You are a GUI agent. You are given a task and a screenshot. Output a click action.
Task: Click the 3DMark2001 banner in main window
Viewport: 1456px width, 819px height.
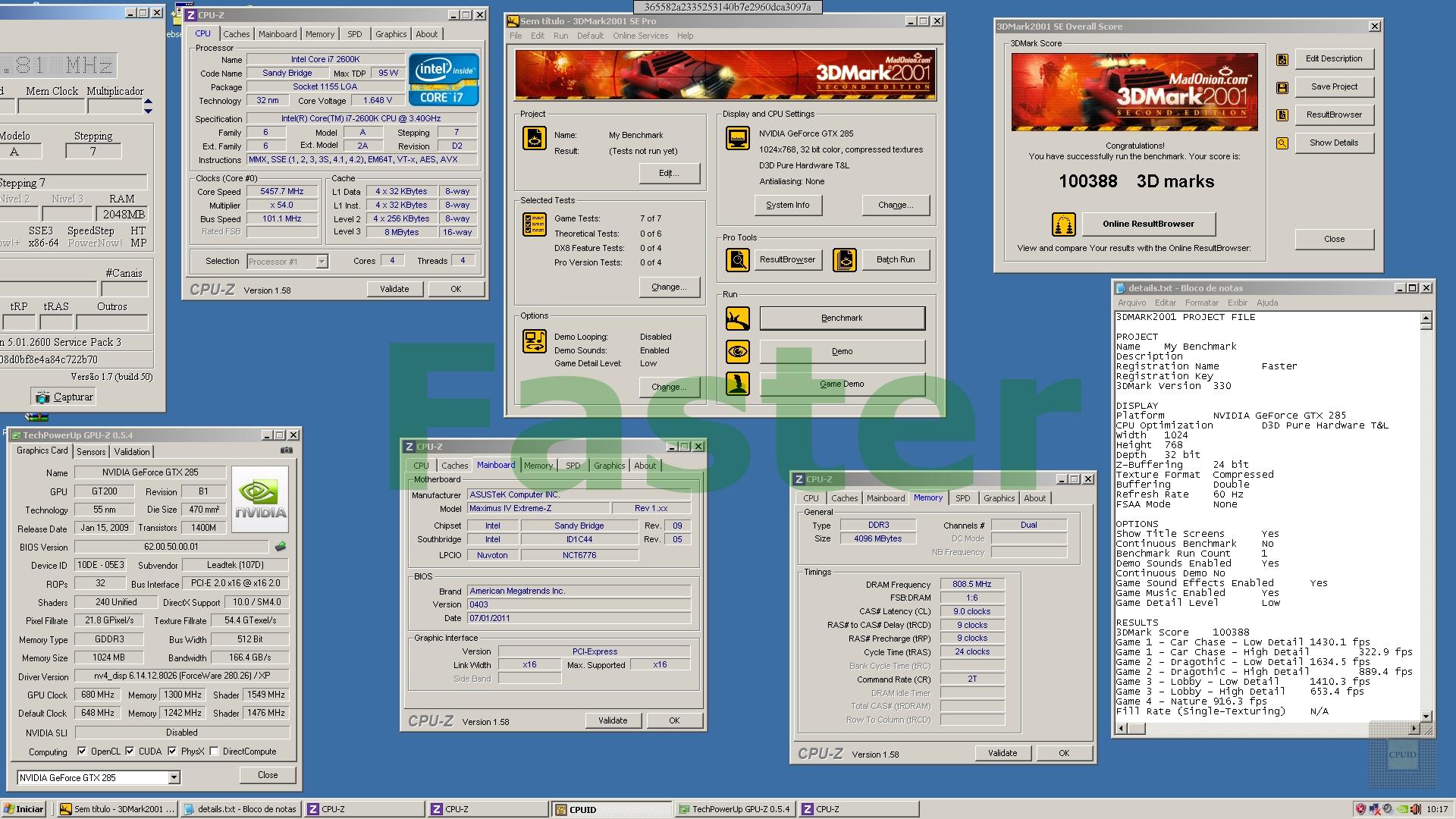(724, 74)
